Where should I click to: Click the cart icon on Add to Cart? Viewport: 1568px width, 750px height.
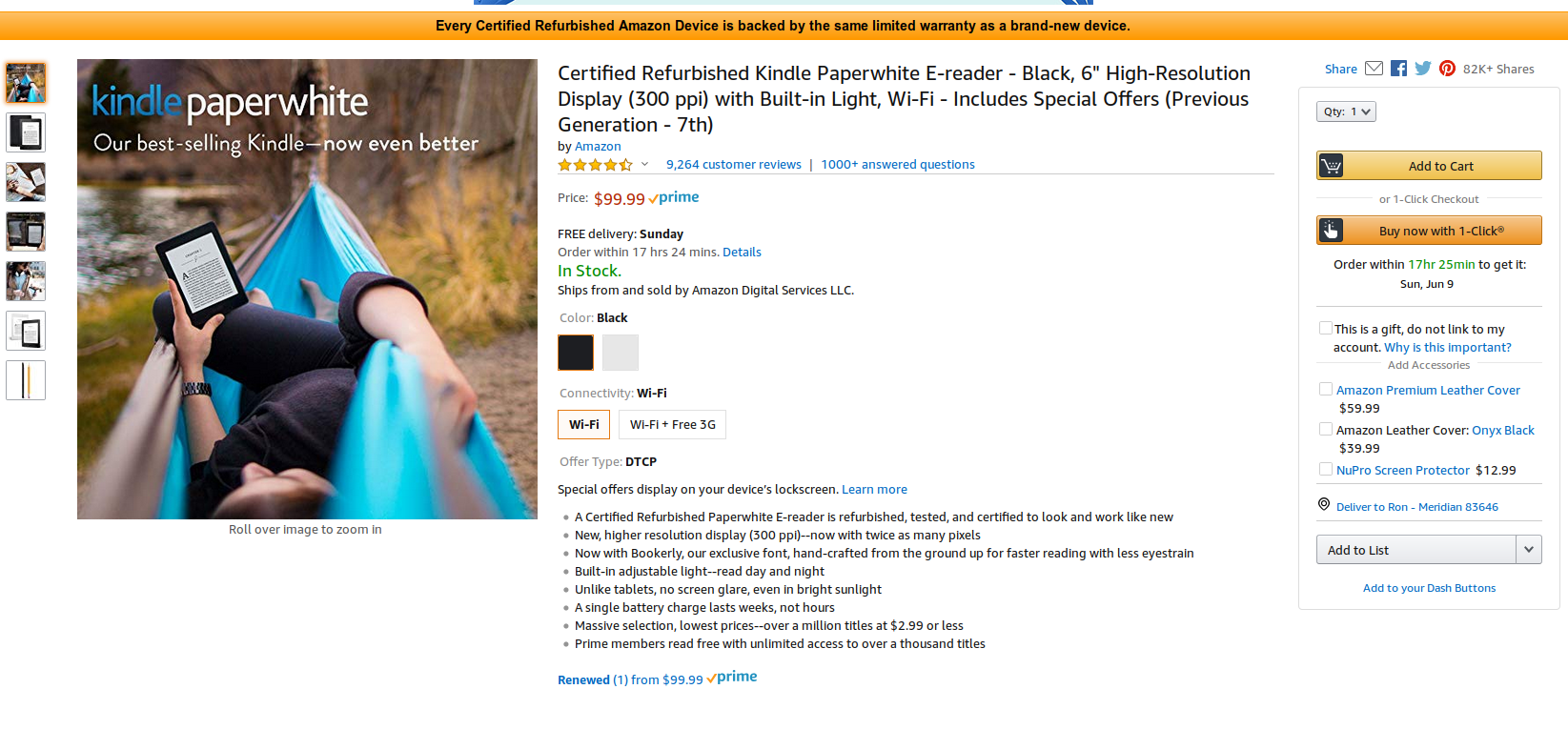point(1332,166)
